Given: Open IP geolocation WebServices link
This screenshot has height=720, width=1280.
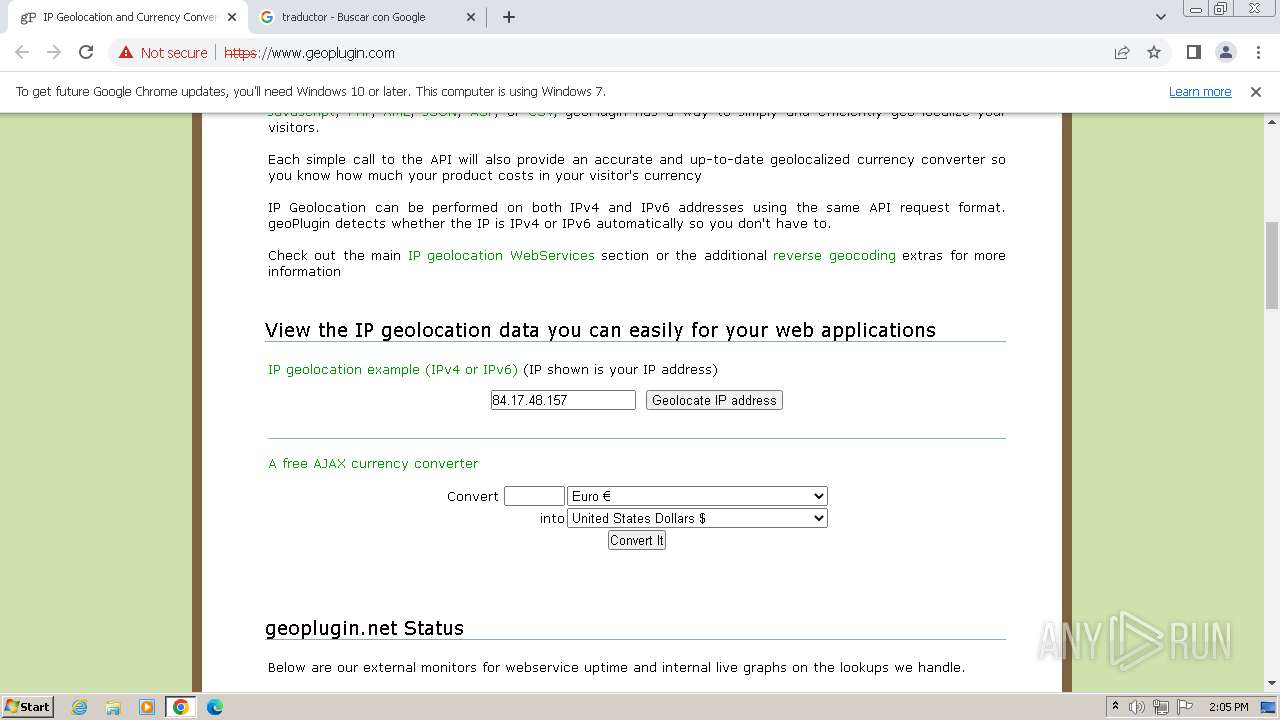Looking at the screenshot, I should pyautogui.click(x=501, y=256).
